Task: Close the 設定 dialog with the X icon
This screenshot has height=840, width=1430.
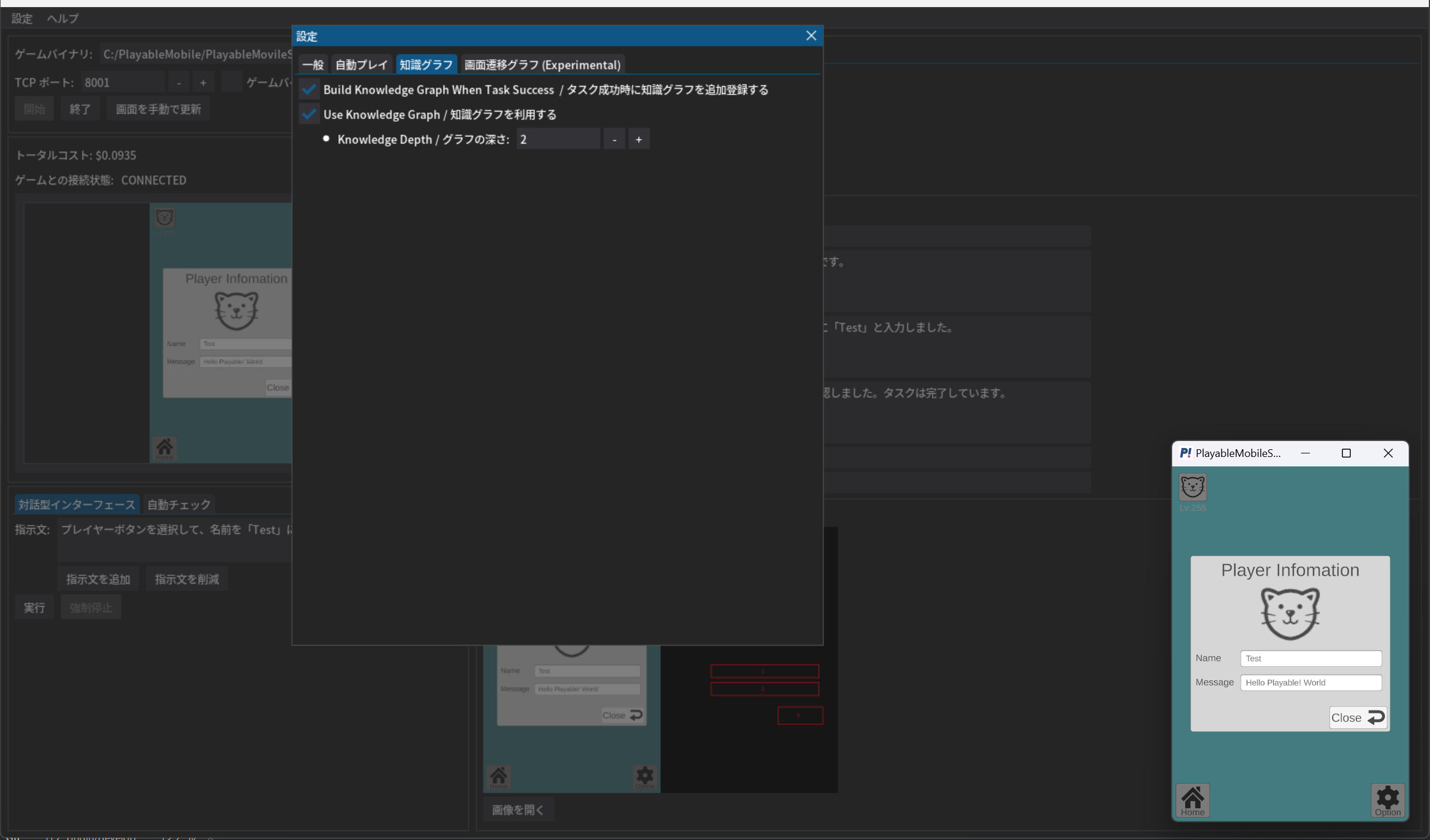Action: click(811, 35)
